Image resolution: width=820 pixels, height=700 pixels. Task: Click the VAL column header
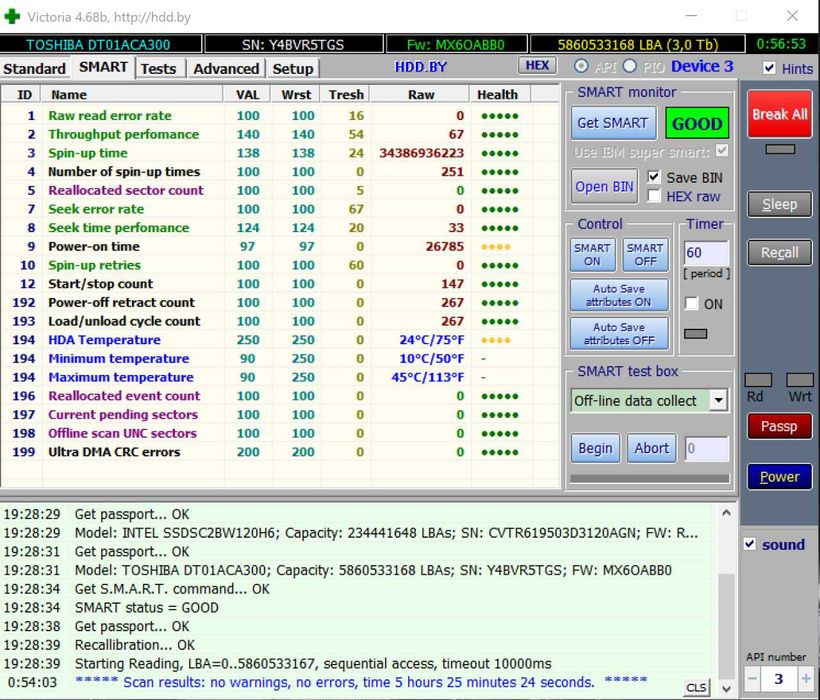tap(247, 95)
